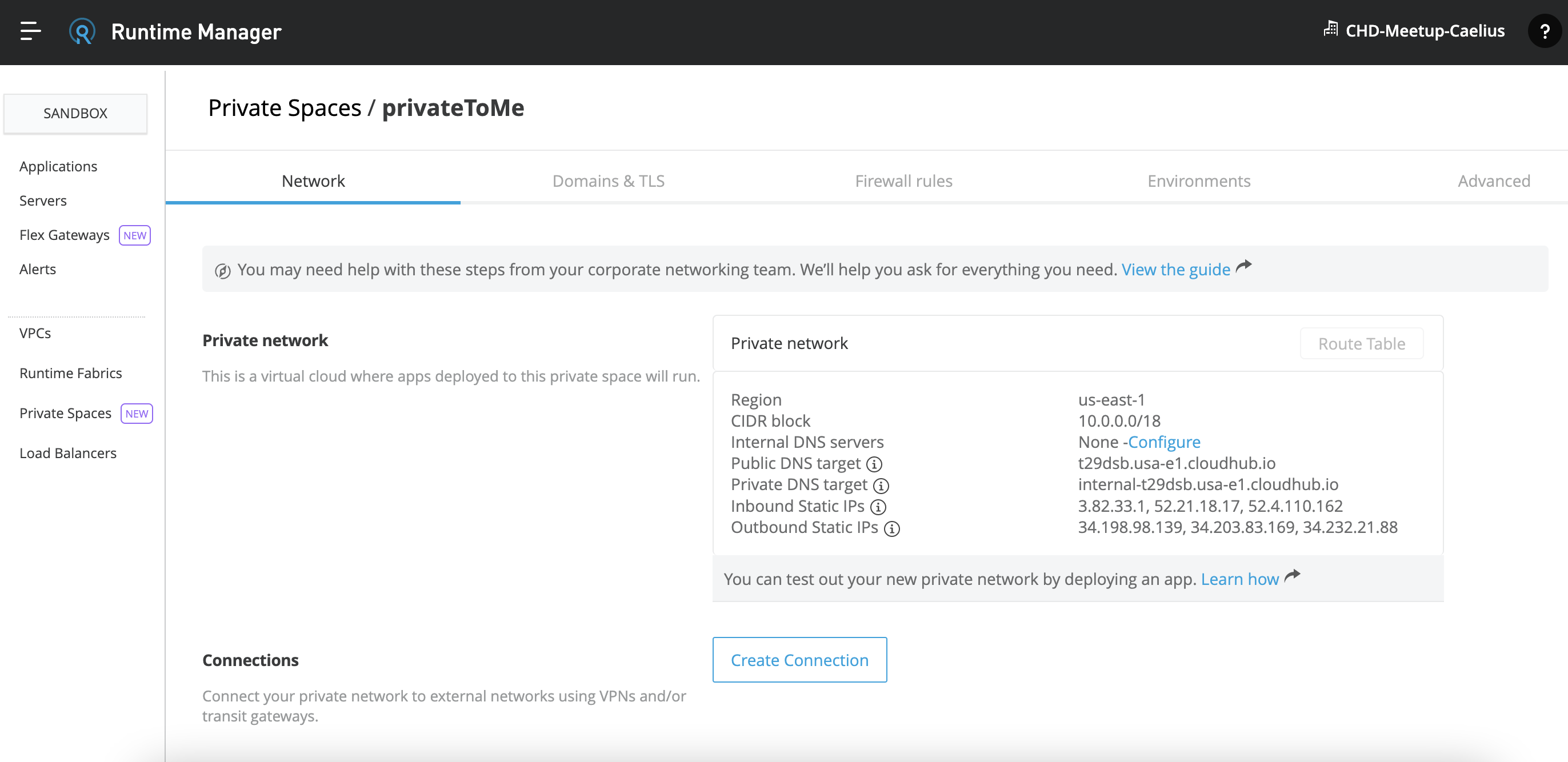Open CHD-Meetup-Caelius organization menu
The width and height of the screenshot is (1568, 762).
pos(1425,30)
